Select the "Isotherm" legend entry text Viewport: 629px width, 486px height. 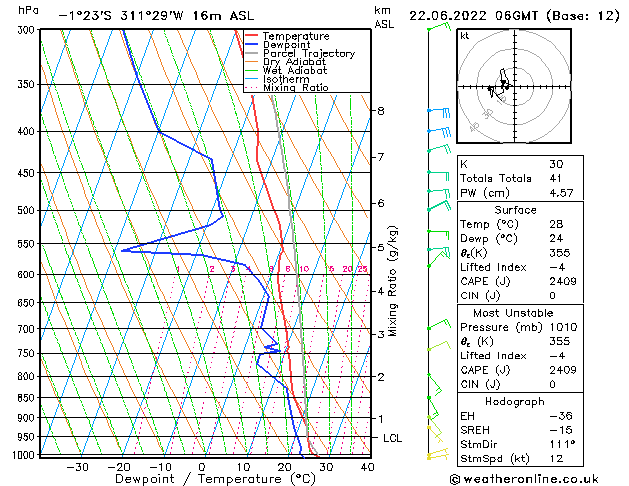coord(286,79)
